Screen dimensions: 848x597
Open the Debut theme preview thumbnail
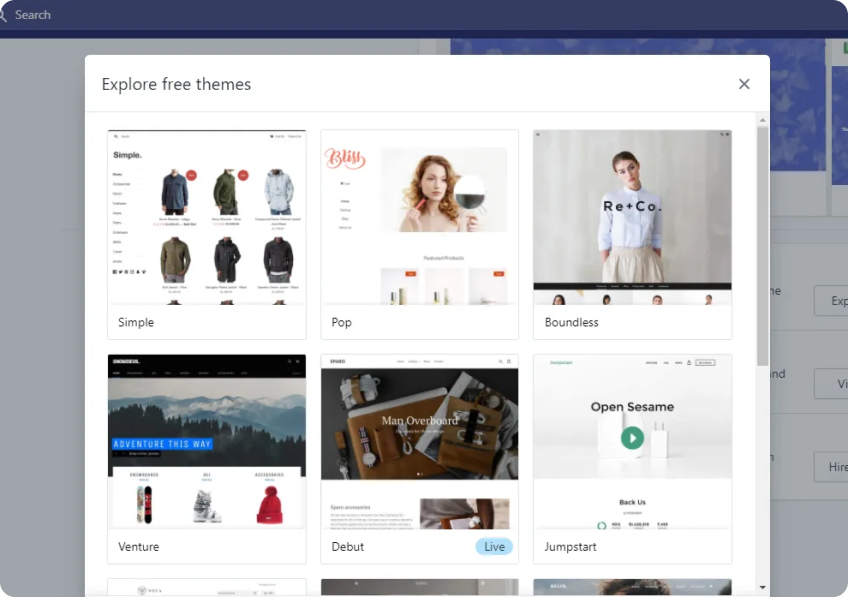pyautogui.click(x=420, y=442)
